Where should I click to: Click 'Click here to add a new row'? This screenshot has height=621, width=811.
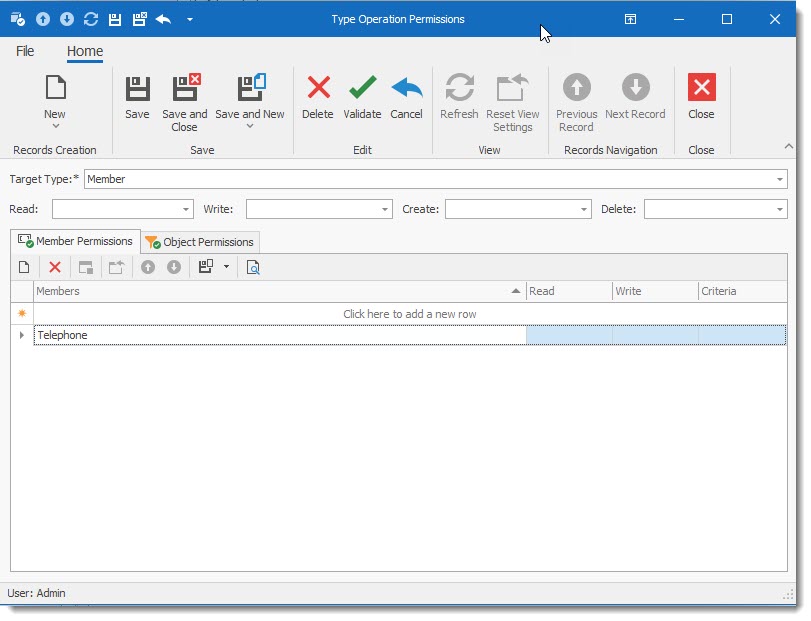coord(409,314)
